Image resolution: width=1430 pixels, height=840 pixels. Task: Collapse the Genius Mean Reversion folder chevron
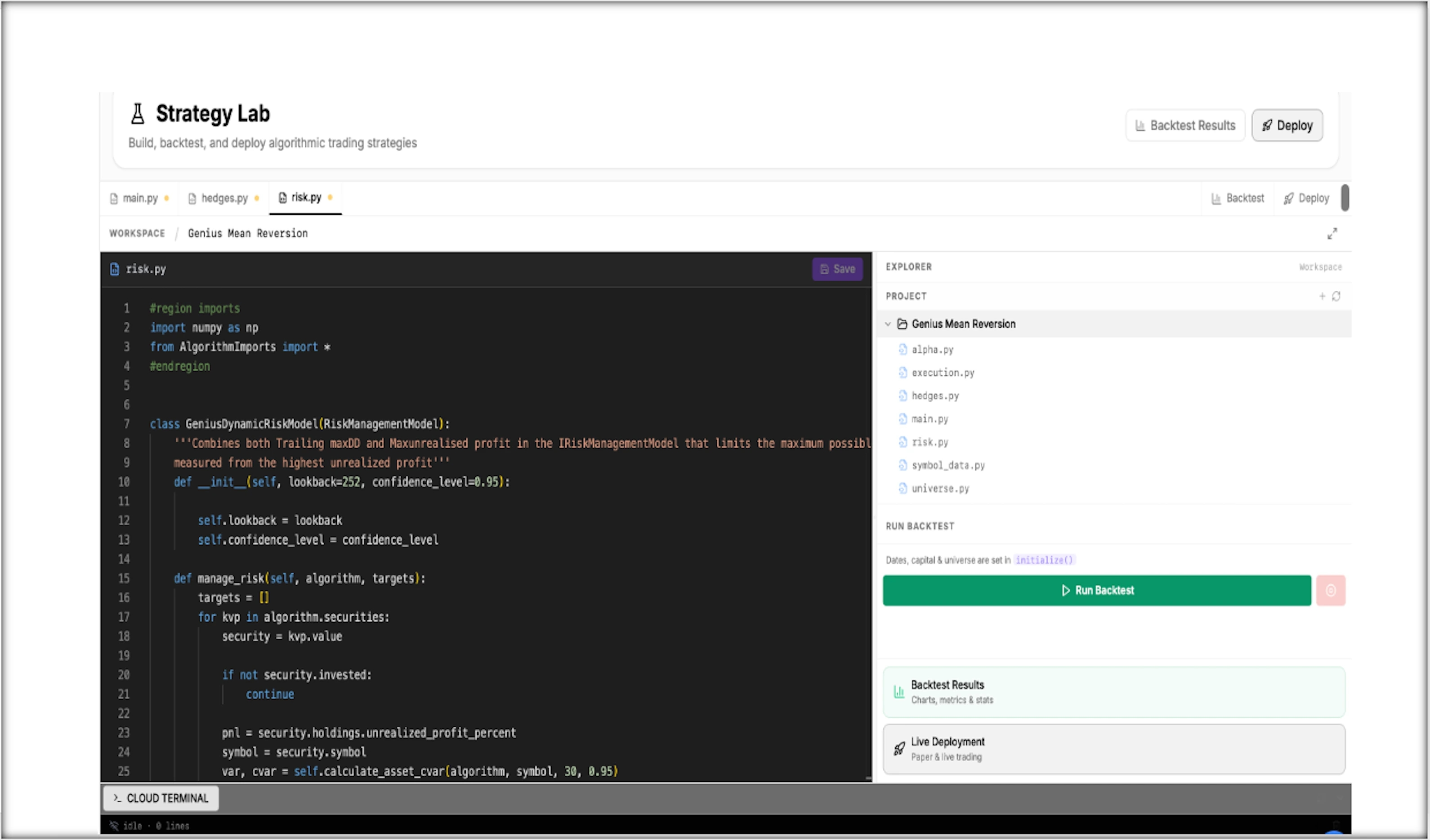click(888, 324)
